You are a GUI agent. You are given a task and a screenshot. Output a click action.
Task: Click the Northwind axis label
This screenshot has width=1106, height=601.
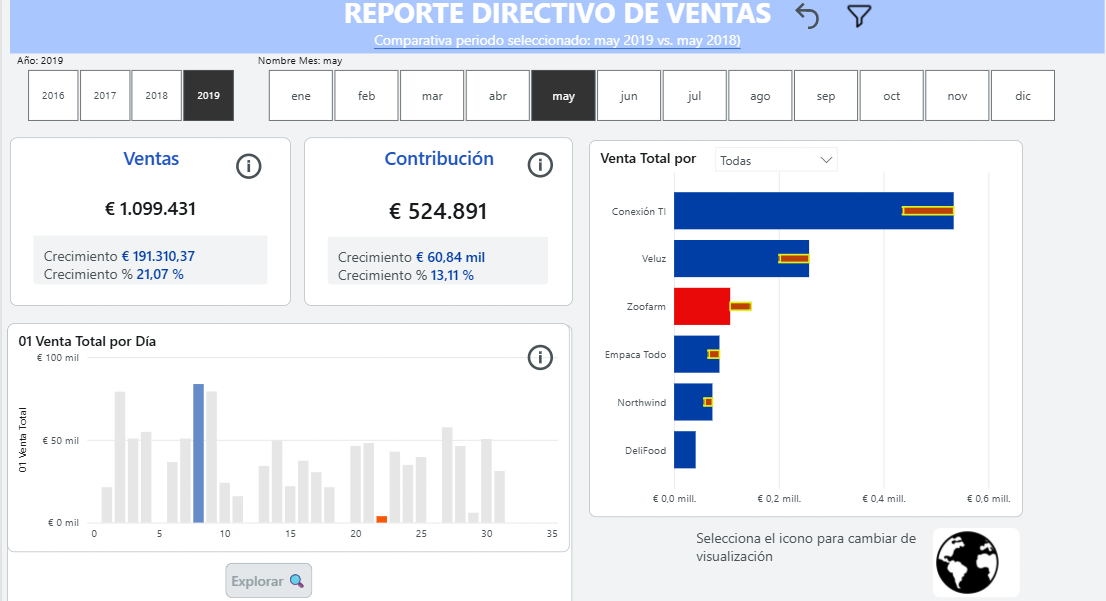[642, 403]
